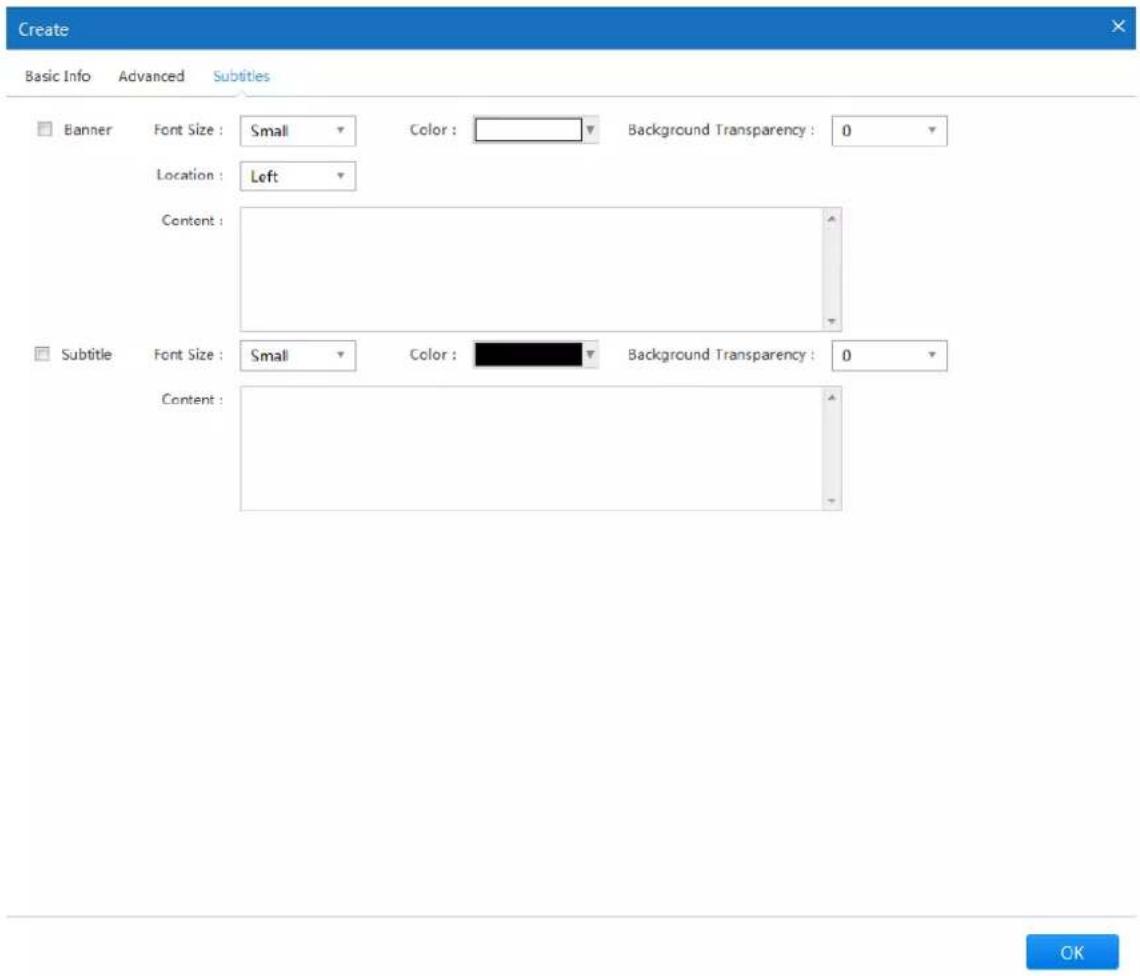This screenshot has width=1140, height=976.
Task: Expand the Banner color picker arrow
Action: coord(590,130)
